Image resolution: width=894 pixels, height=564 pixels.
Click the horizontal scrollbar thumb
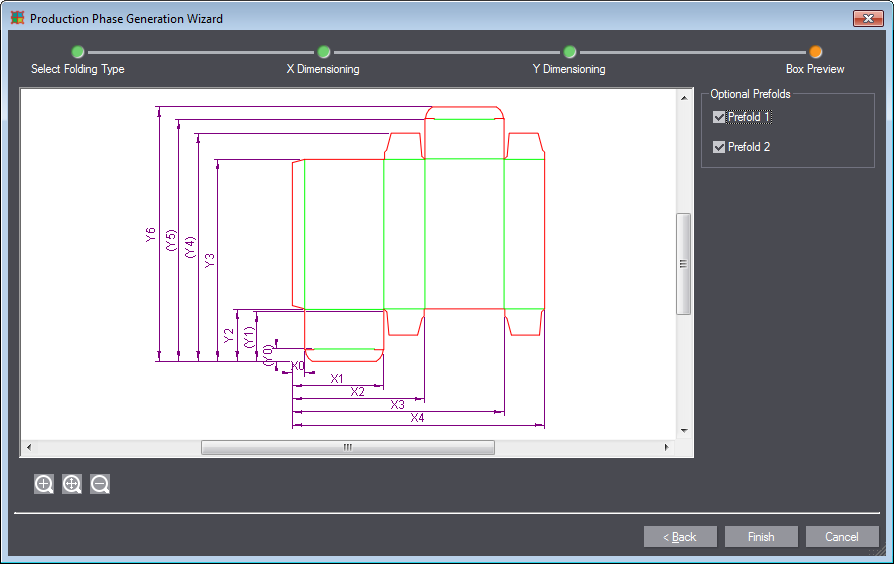347,448
